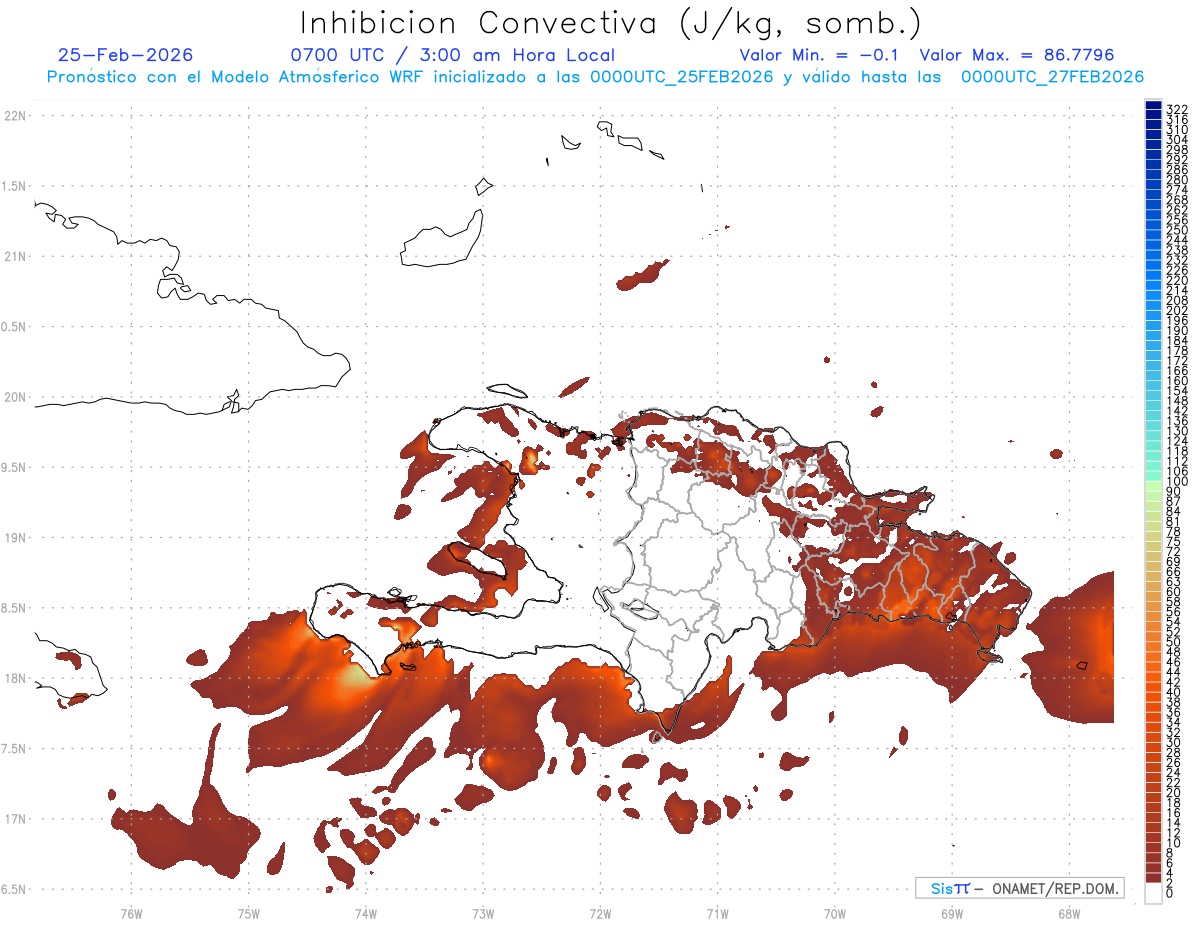Click the '0700 UTC / 3:00 am Hora Local' text
This screenshot has height=927, width=1200.
[x=453, y=55]
